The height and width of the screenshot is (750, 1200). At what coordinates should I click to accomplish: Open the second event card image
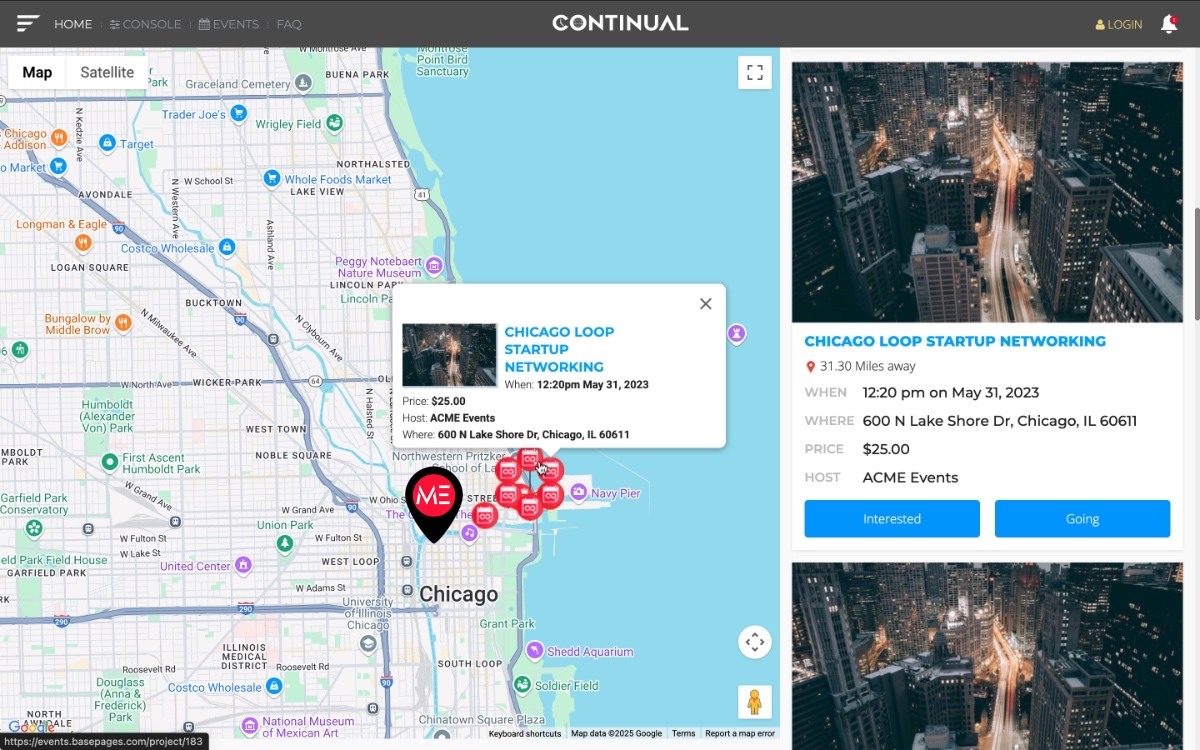click(x=987, y=655)
